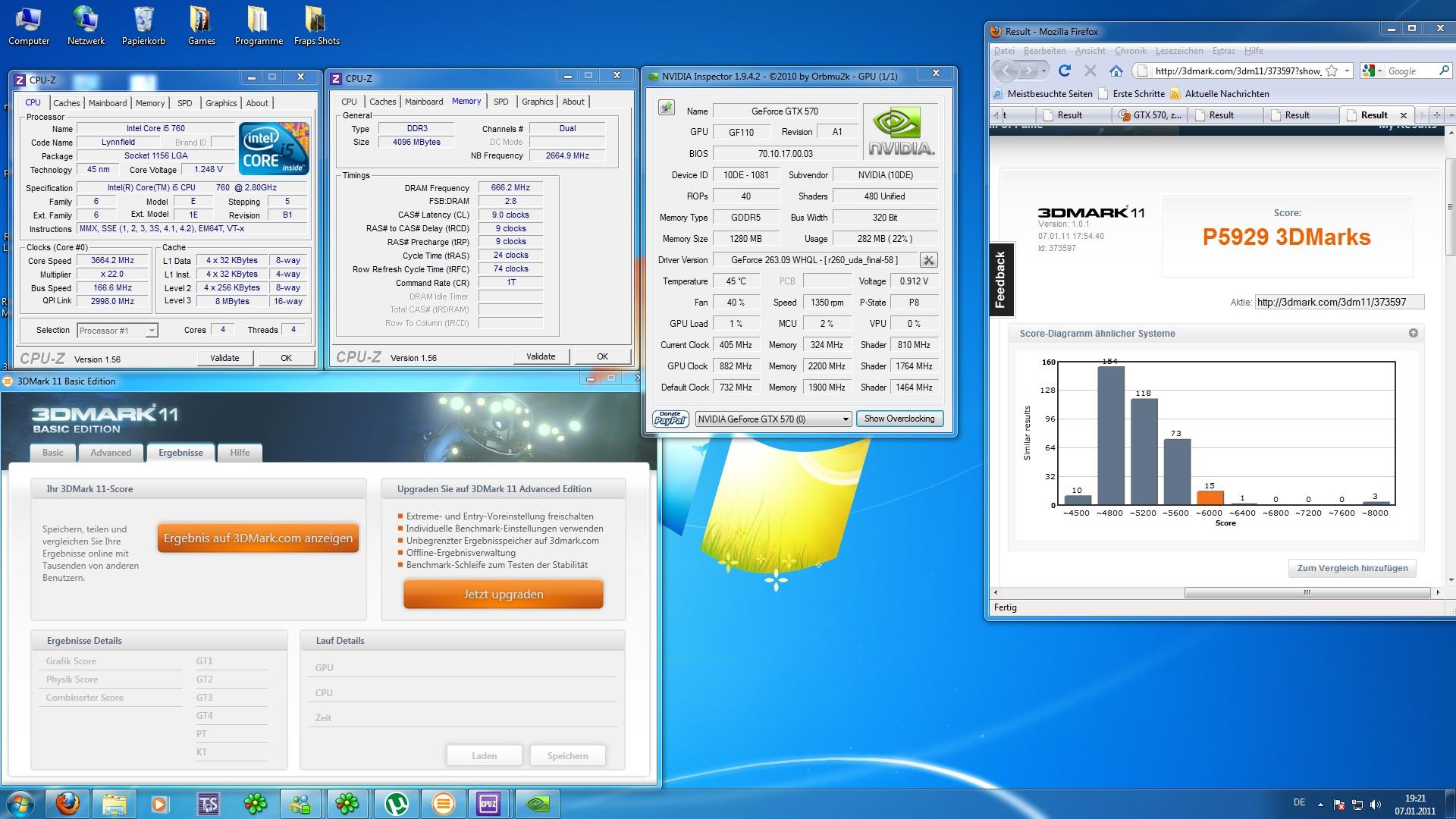Viewport: 1456px width, 819px height.
Task: Click the Windows Start orb
Action: 20,803
